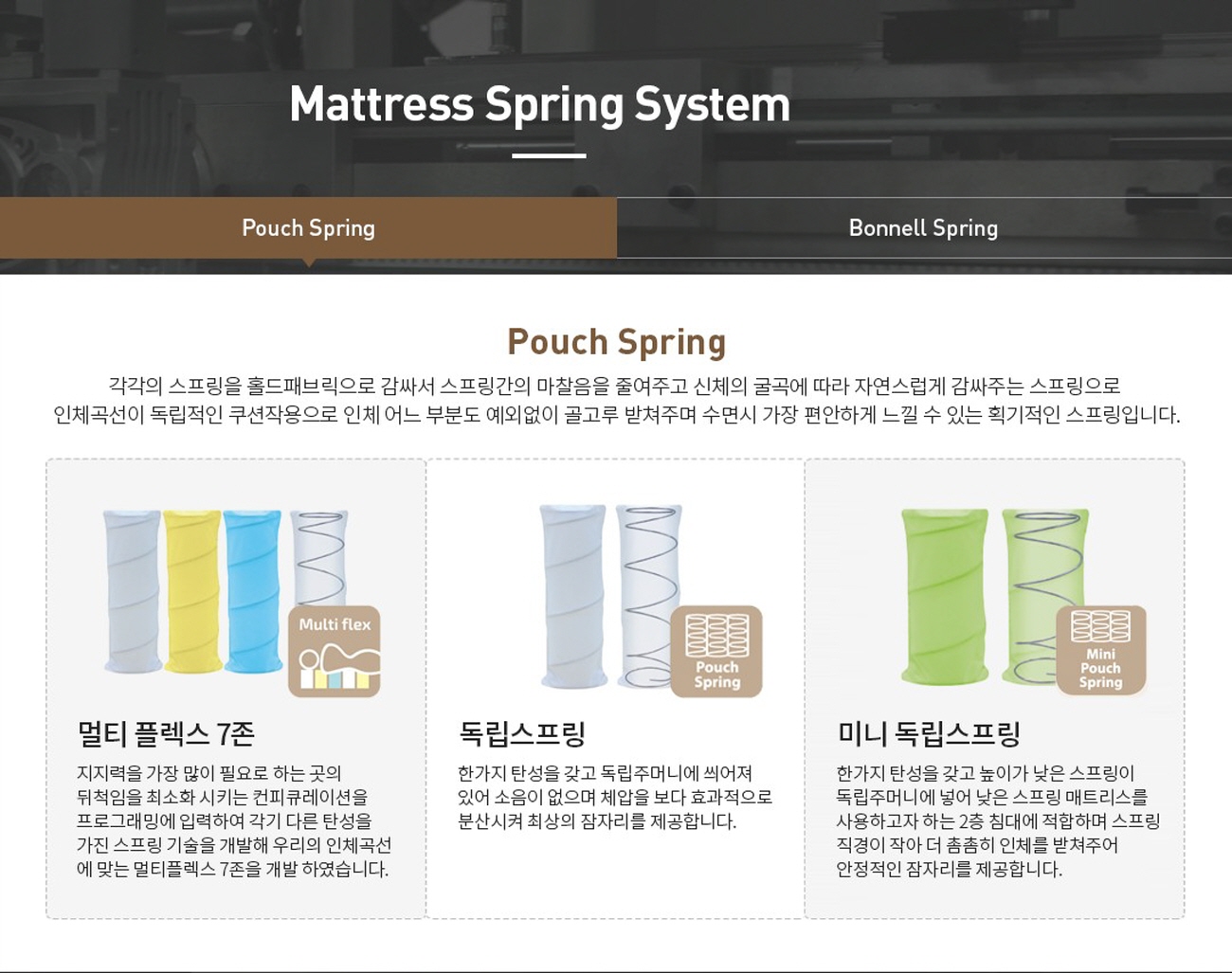1232x973 pixels.
Task: Switch to the Bonnell Spring tab
Action: pyautogui.click(x=923, y=228)
